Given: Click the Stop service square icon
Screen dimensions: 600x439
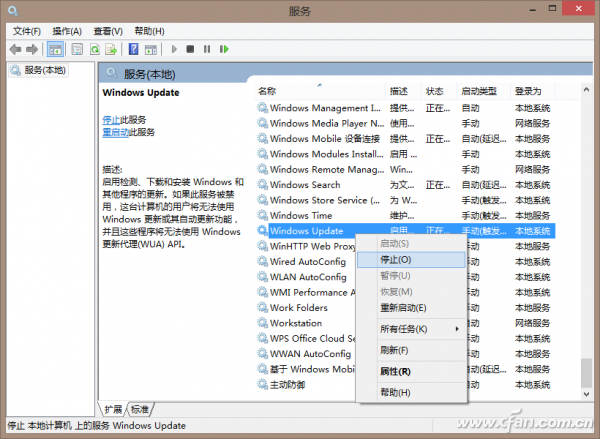Looking at the screenshot, I should click(190, 49).
